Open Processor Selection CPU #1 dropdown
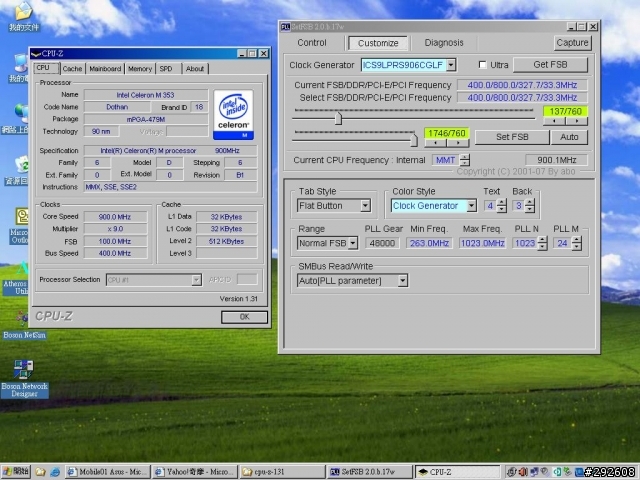 pyautogui.click(x=196, y=280)
